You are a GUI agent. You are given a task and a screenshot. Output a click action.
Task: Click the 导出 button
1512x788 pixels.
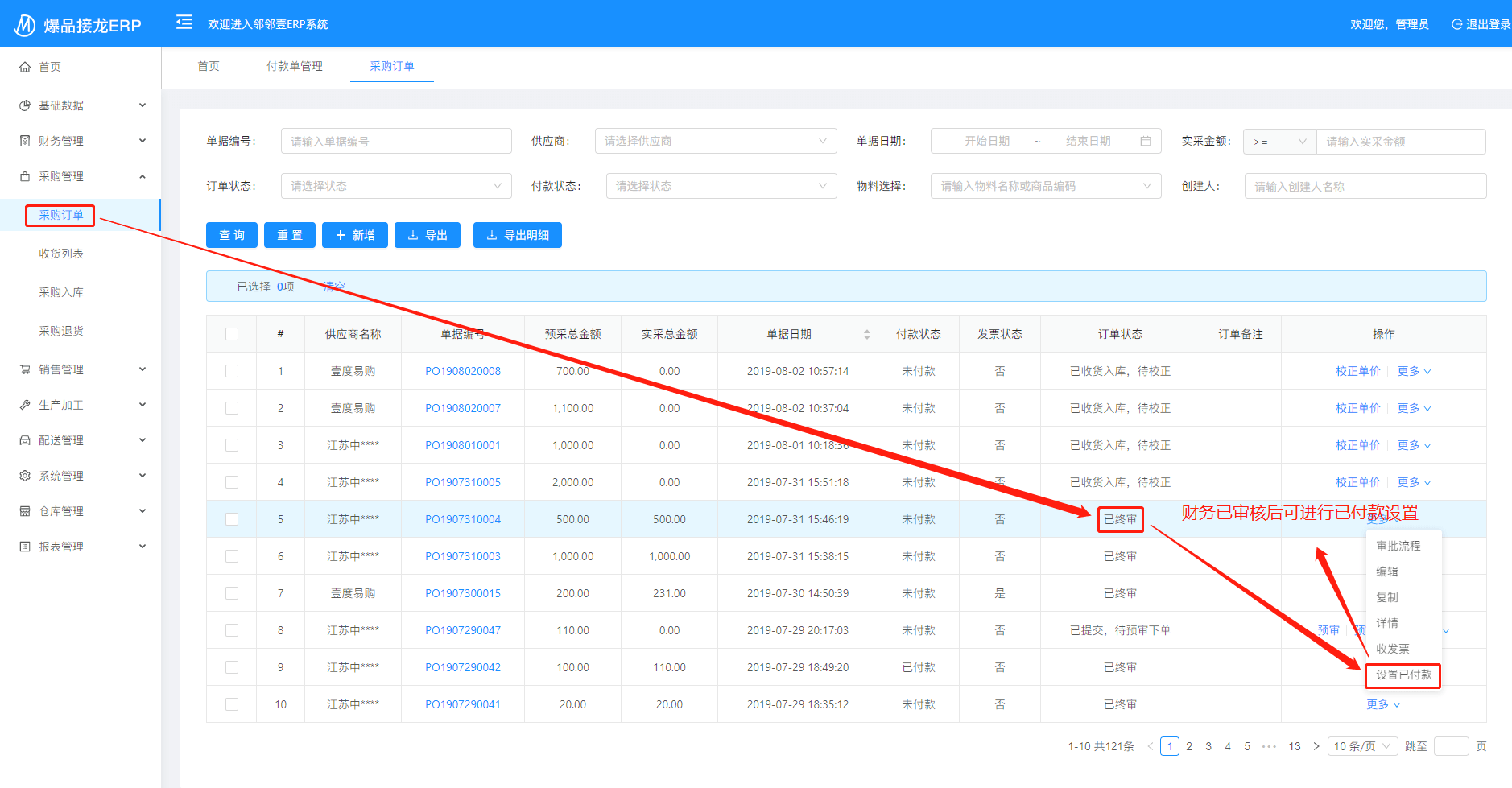(x=428, y=235)
